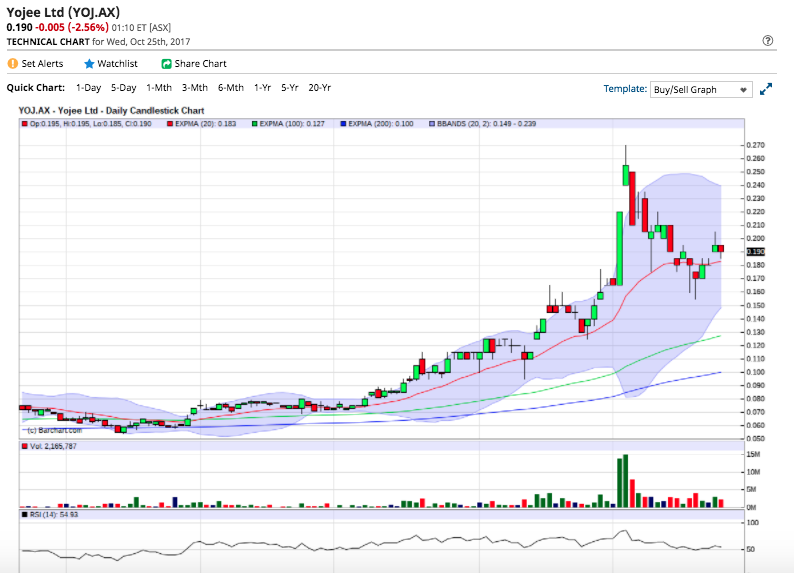Click the -0.005 (-2.56%) price change text
The width and height of the screenshot is (794, 573).
tap(71, 27)
